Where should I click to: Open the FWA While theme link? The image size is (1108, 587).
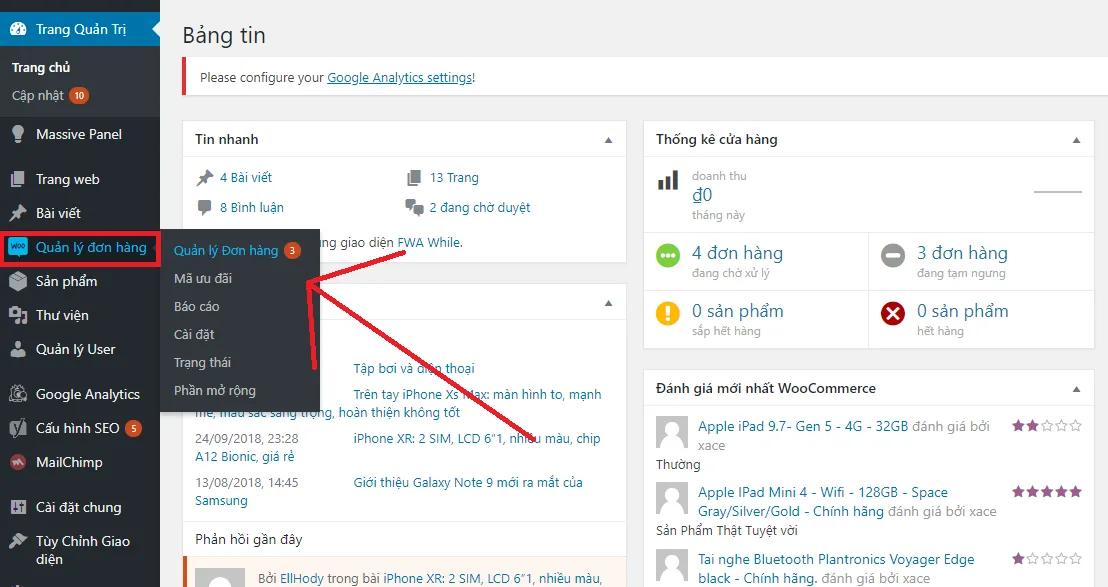[429, 242]
